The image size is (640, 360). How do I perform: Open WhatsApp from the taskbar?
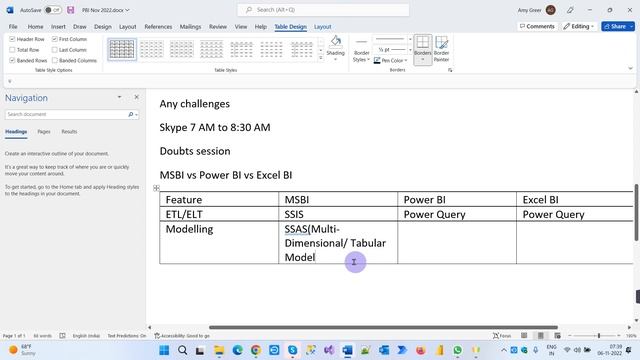pos(458,350)
